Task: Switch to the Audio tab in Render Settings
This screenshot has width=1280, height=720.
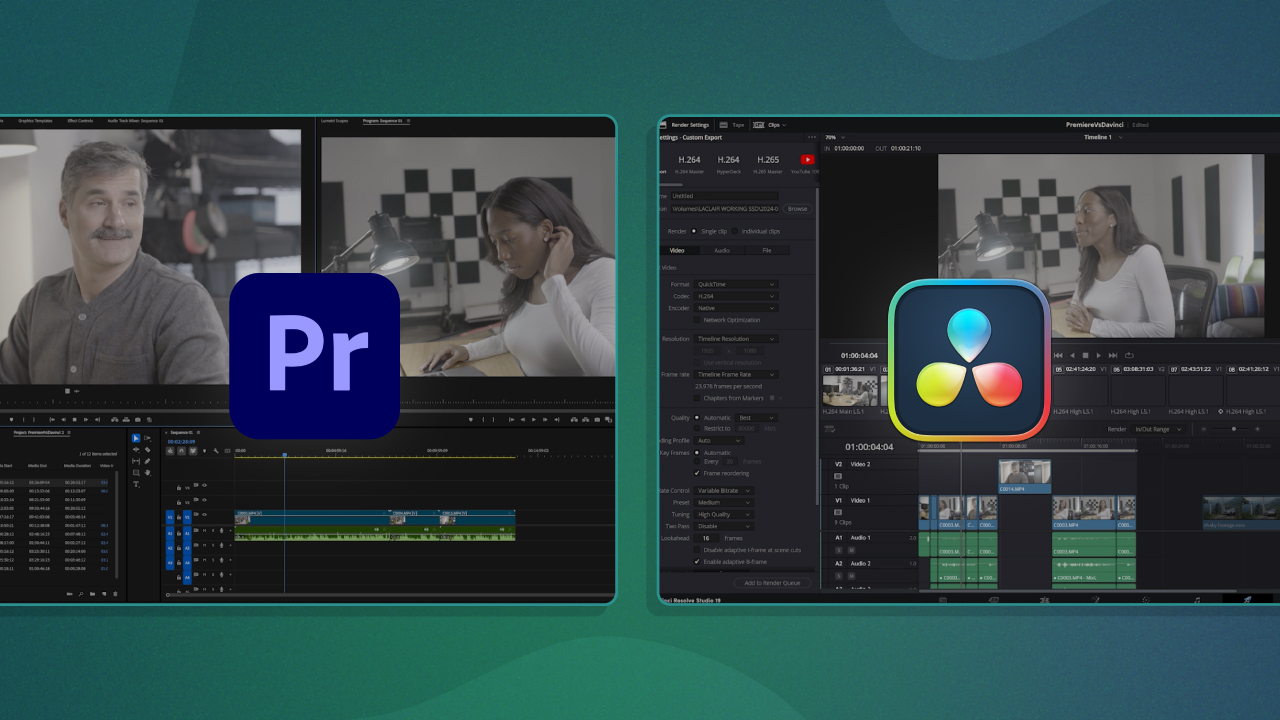Action: coord(723,250)
